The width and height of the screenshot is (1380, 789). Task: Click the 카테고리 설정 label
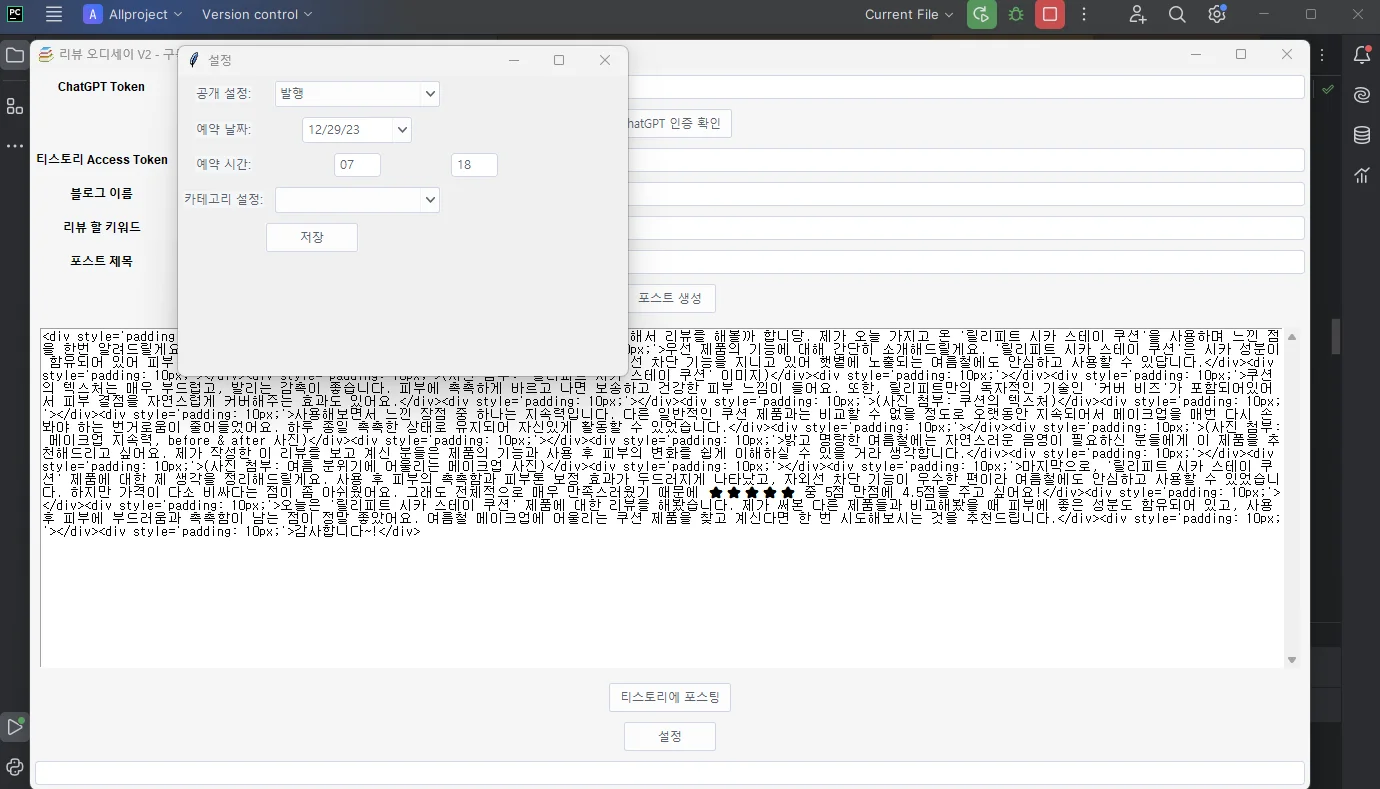point(224,199)
